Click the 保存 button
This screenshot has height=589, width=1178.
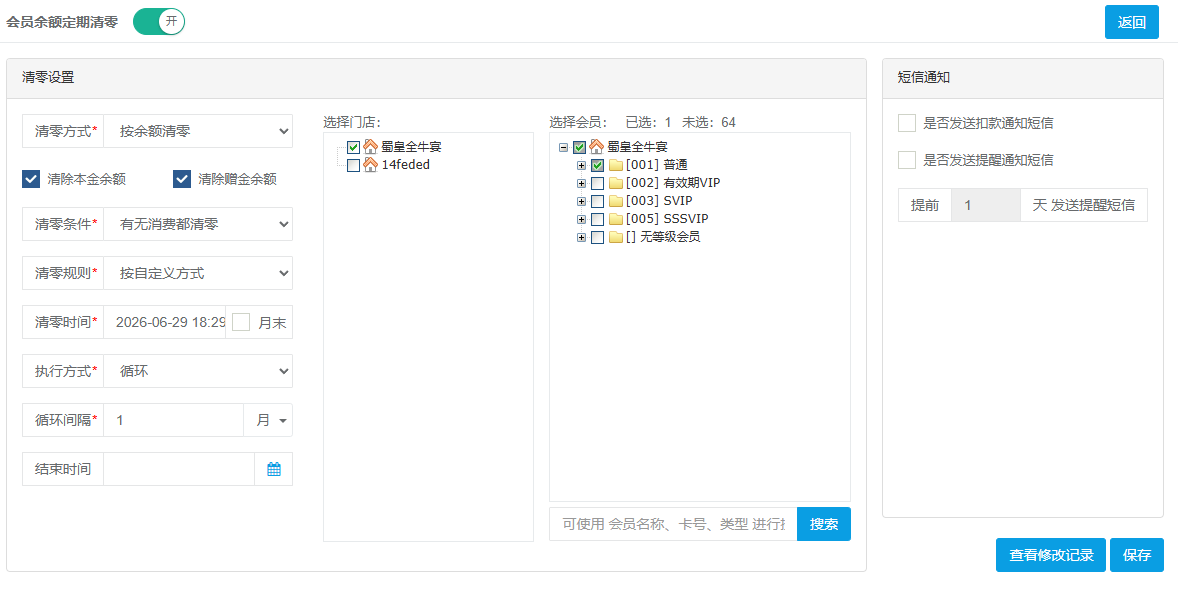pos(1137,555)
